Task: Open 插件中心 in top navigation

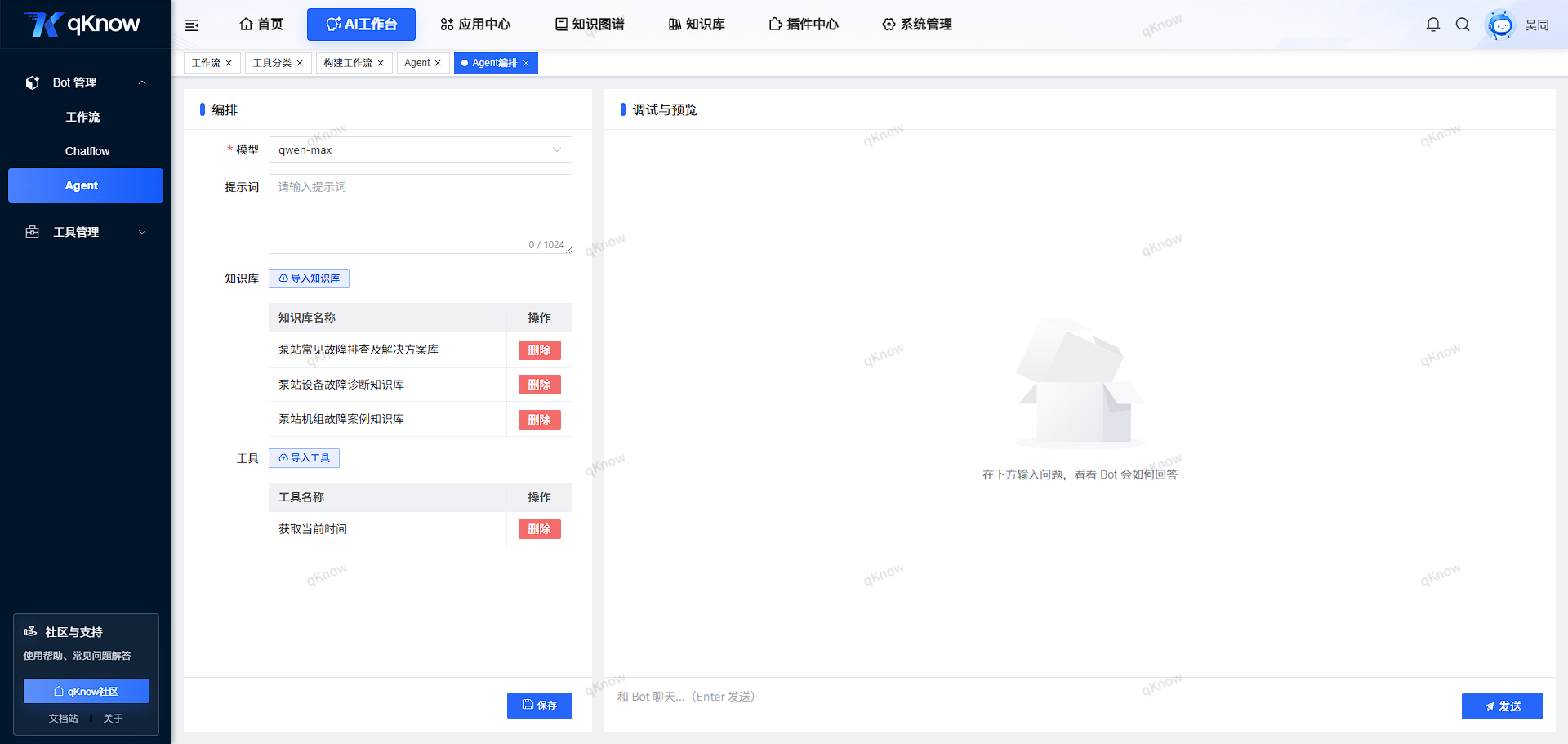Action: (804, 25)
